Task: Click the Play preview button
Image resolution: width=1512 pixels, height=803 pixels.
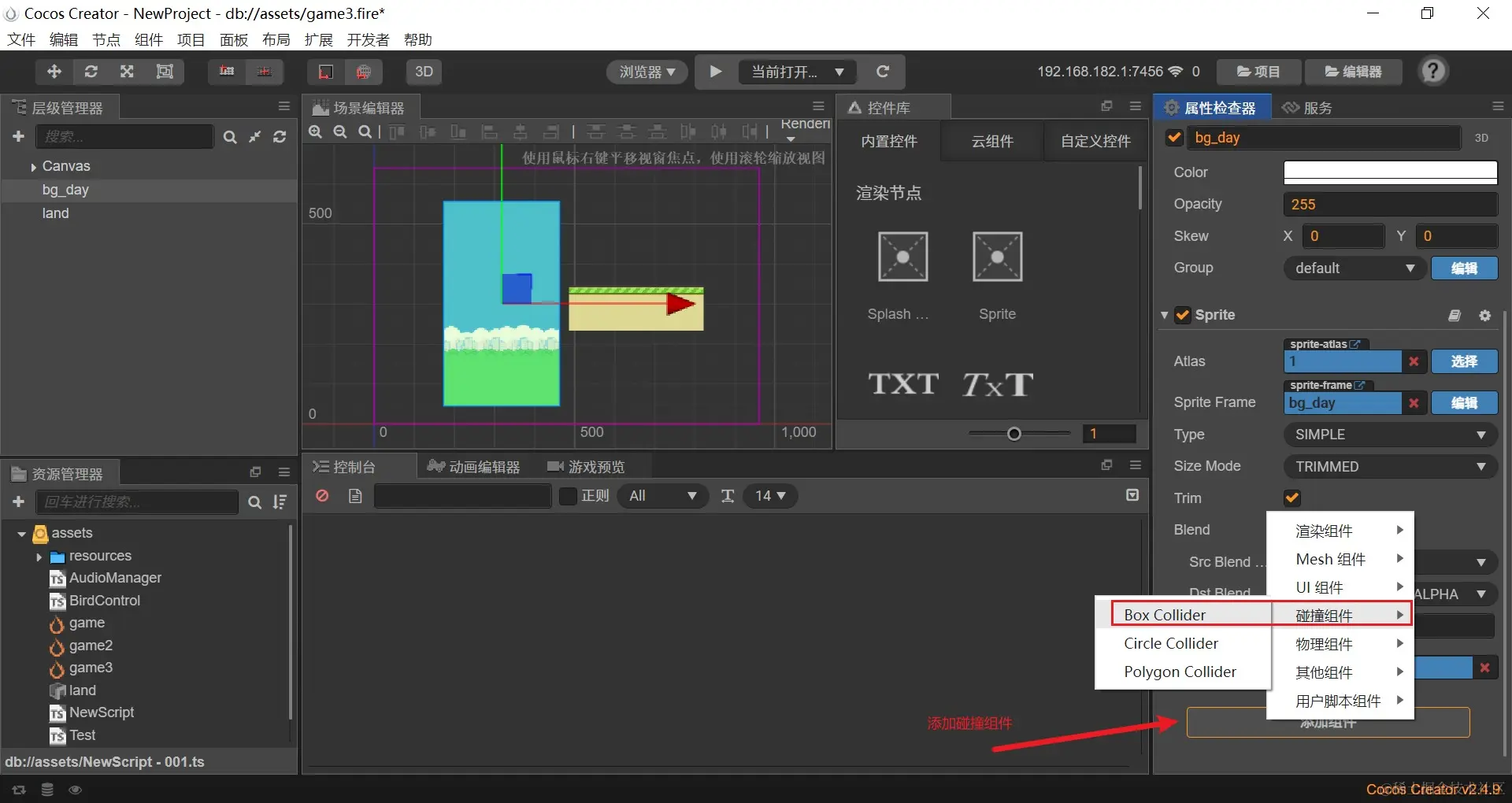Action: tap(715, 72)
